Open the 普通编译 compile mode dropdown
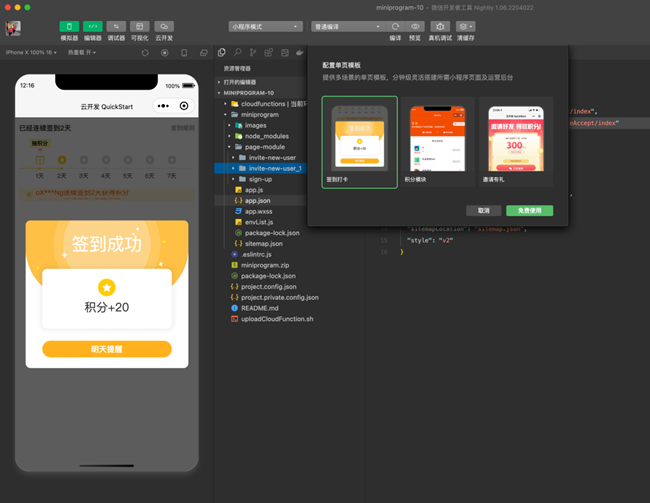Viewport: 650px width, 503px height. [345, 26]
